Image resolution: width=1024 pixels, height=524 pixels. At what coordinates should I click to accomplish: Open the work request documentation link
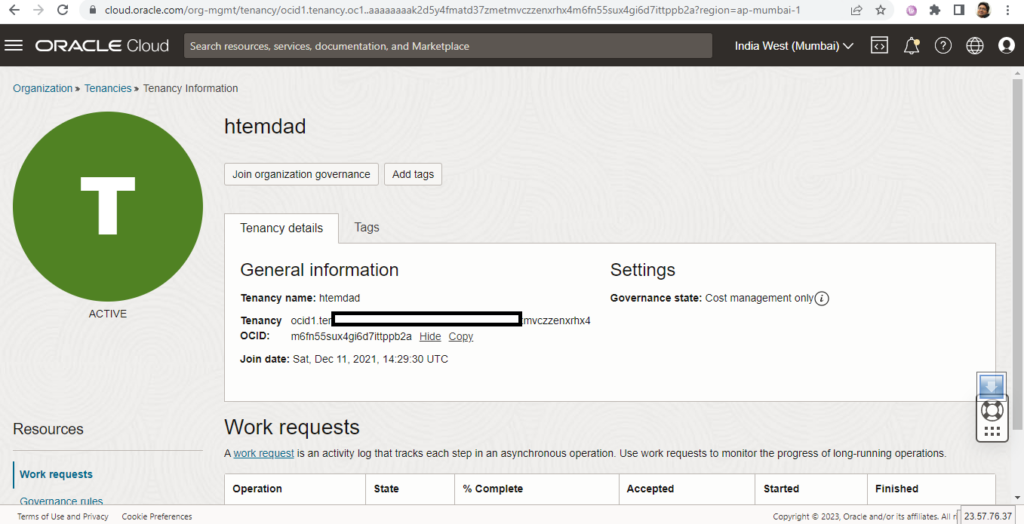click(264, 453)
